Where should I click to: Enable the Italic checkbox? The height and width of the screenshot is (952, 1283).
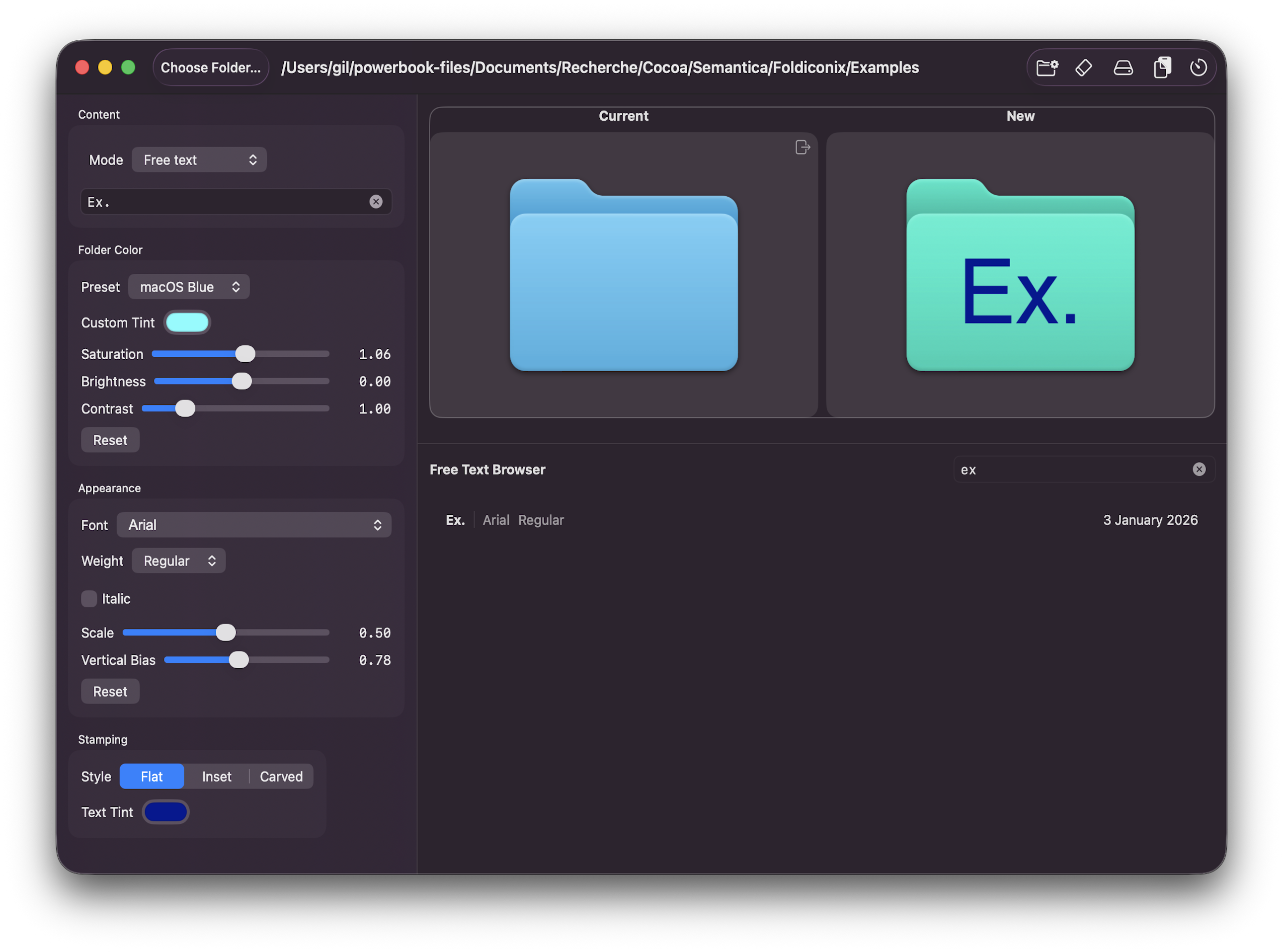pyautogui.click(x=89, y=599)
